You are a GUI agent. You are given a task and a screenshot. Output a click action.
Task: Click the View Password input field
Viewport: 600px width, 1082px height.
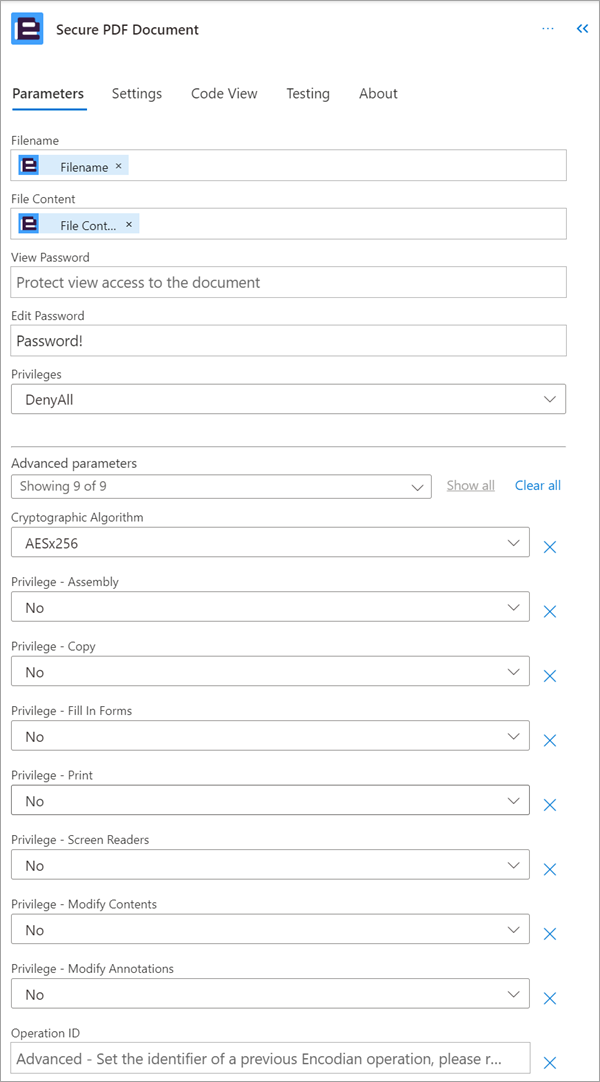pyautogui.click(x=288, y=282)
